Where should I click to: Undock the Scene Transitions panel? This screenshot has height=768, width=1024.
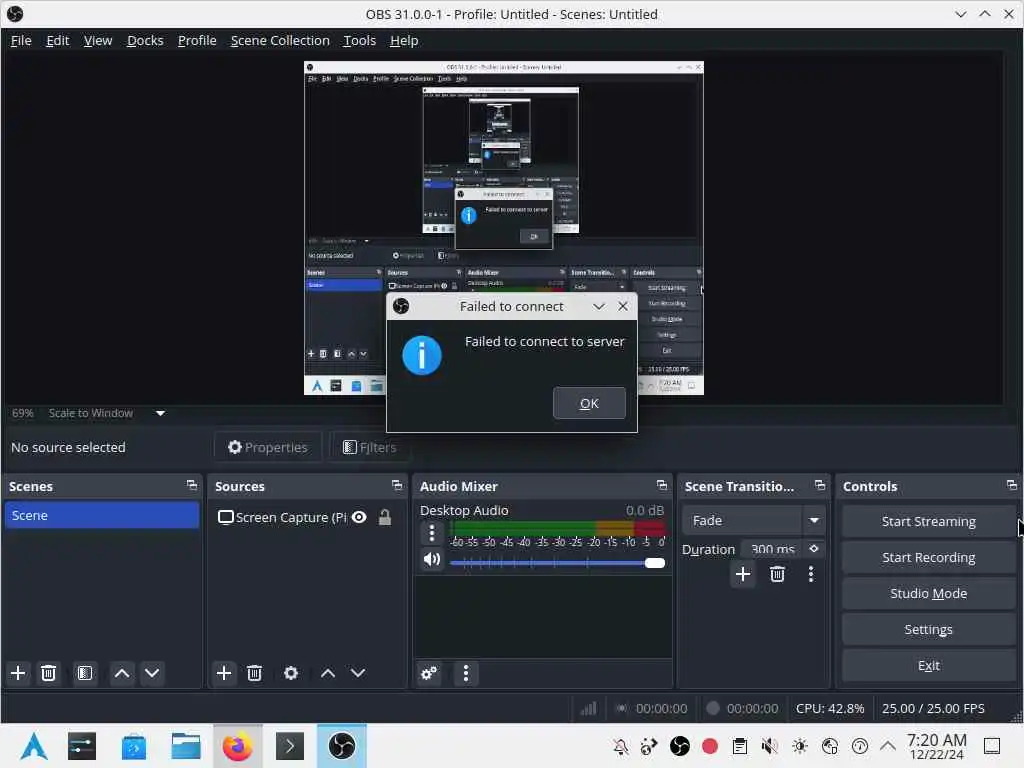820,485
